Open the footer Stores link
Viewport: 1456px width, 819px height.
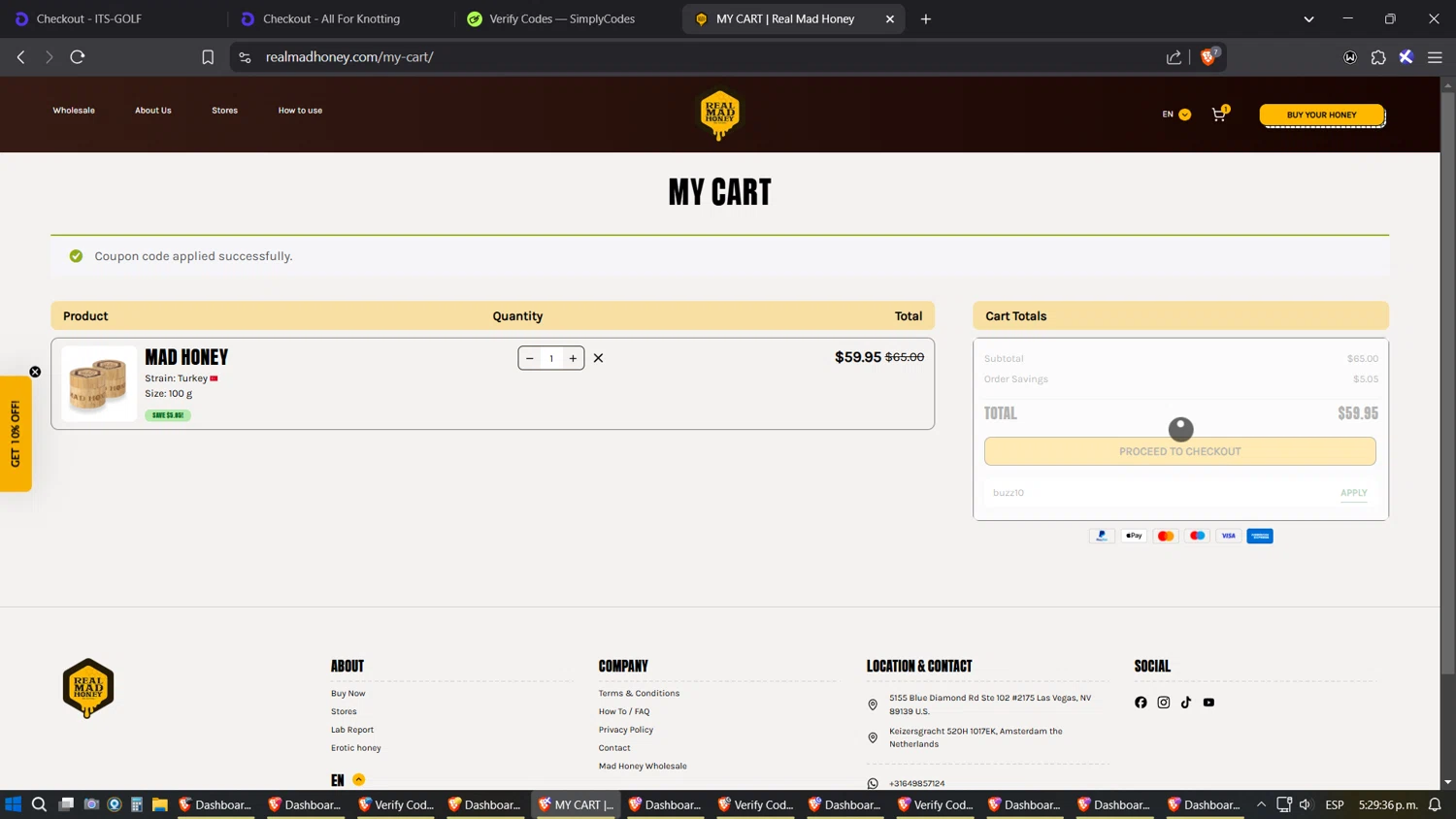point(344,711)
